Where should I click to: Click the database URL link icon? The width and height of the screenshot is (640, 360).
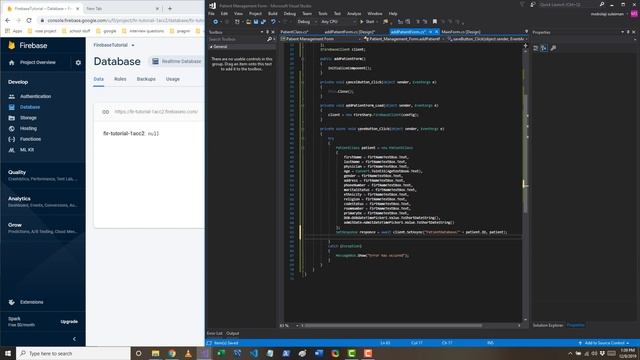click(x=106, y=112)
